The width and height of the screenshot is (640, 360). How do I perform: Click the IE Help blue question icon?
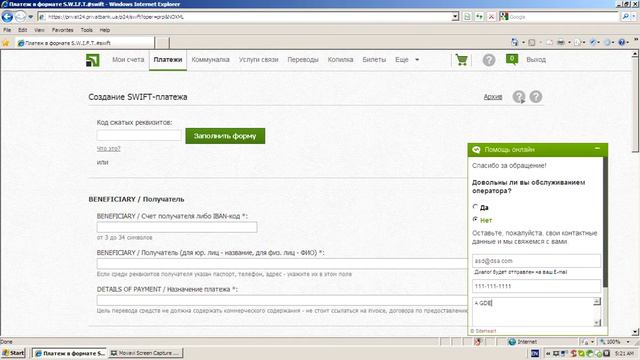tap(621, 42)
